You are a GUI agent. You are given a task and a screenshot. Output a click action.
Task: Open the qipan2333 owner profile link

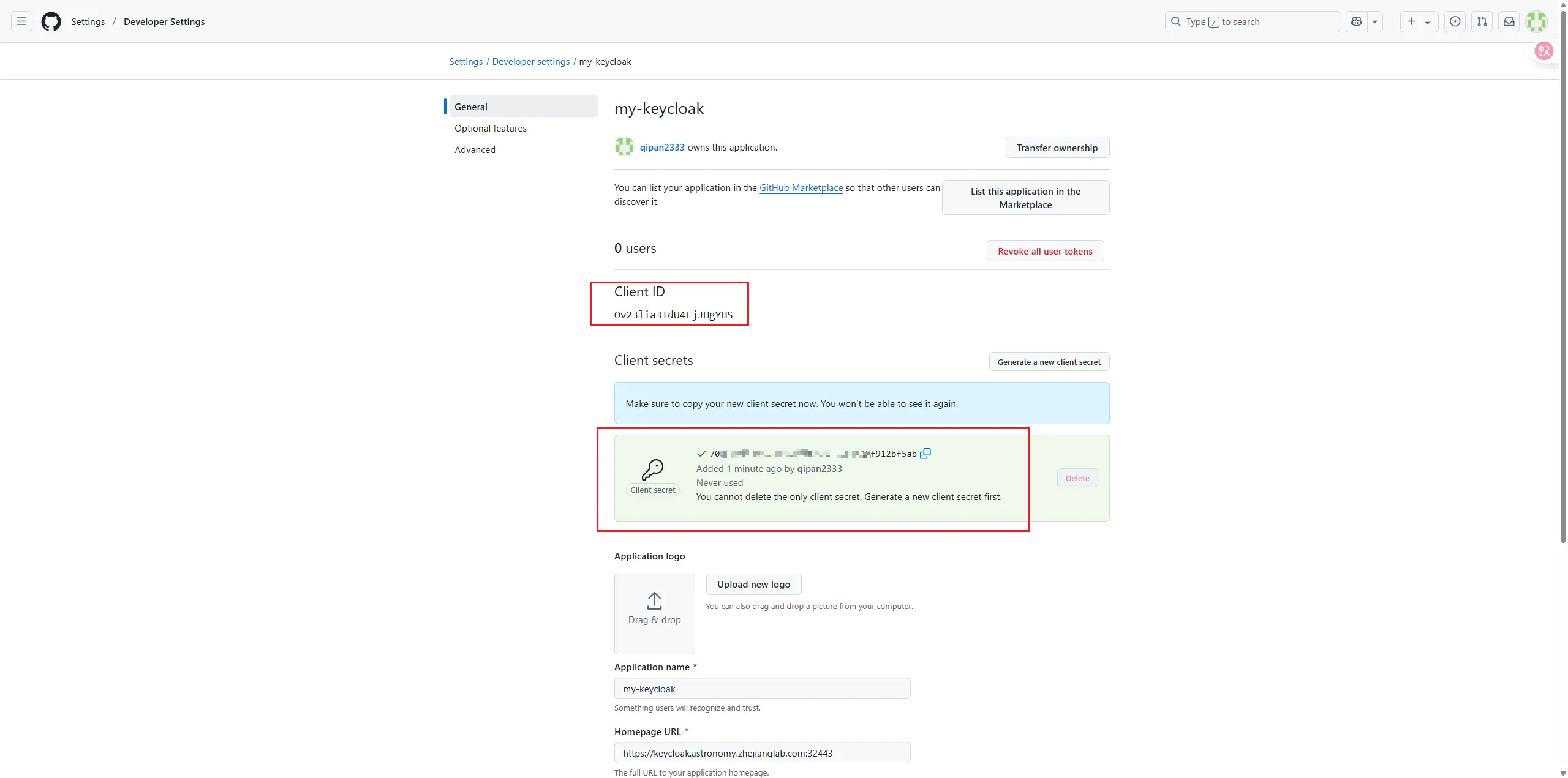tap(662, 148)
